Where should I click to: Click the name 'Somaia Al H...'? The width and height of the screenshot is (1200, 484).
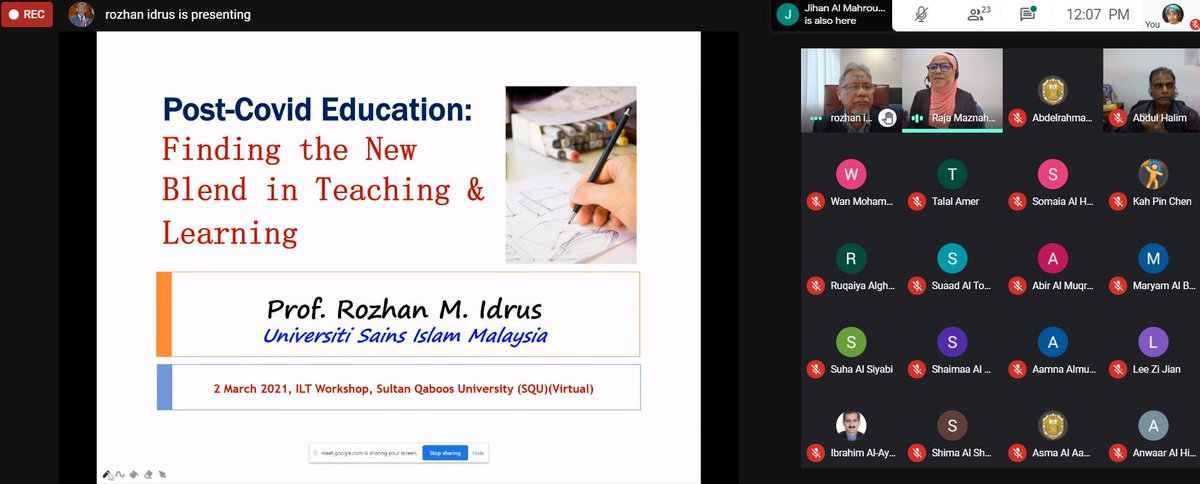tap(1063, 201)
